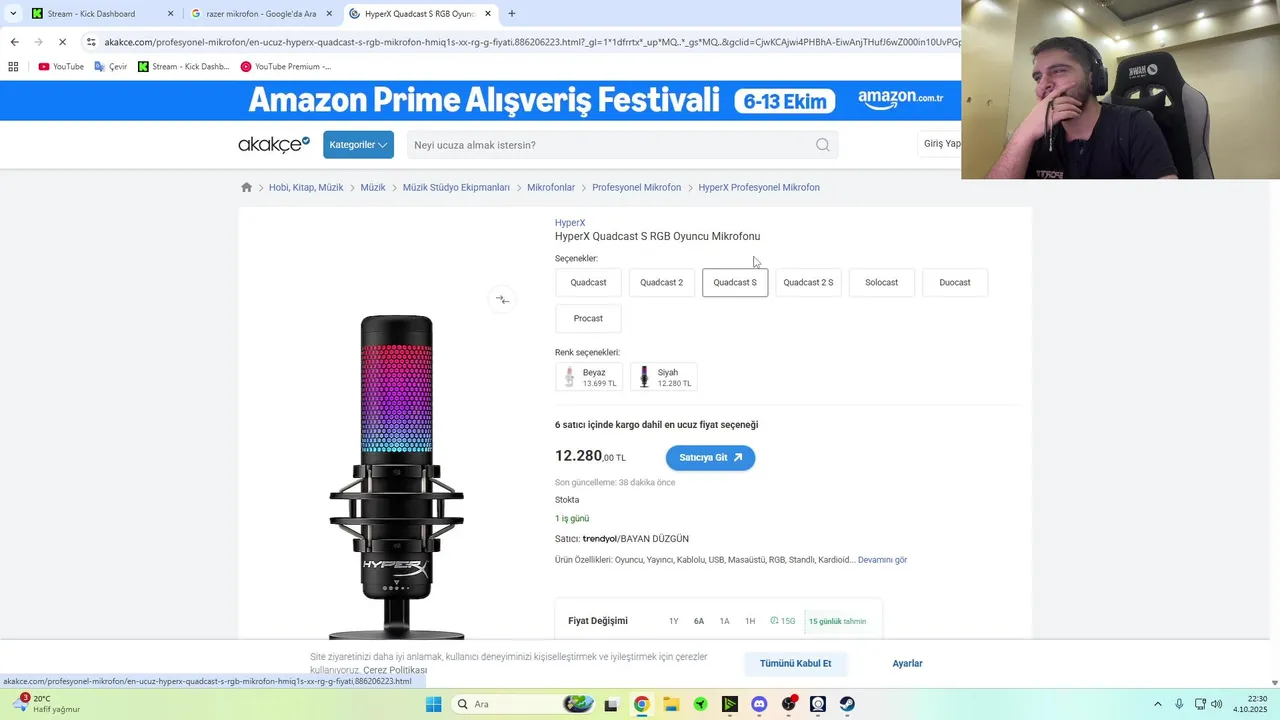Close the razer mikrofon Google tab
Viewport: 1280px width, 720px height.
pyautogui.click(x=329, y=14)
